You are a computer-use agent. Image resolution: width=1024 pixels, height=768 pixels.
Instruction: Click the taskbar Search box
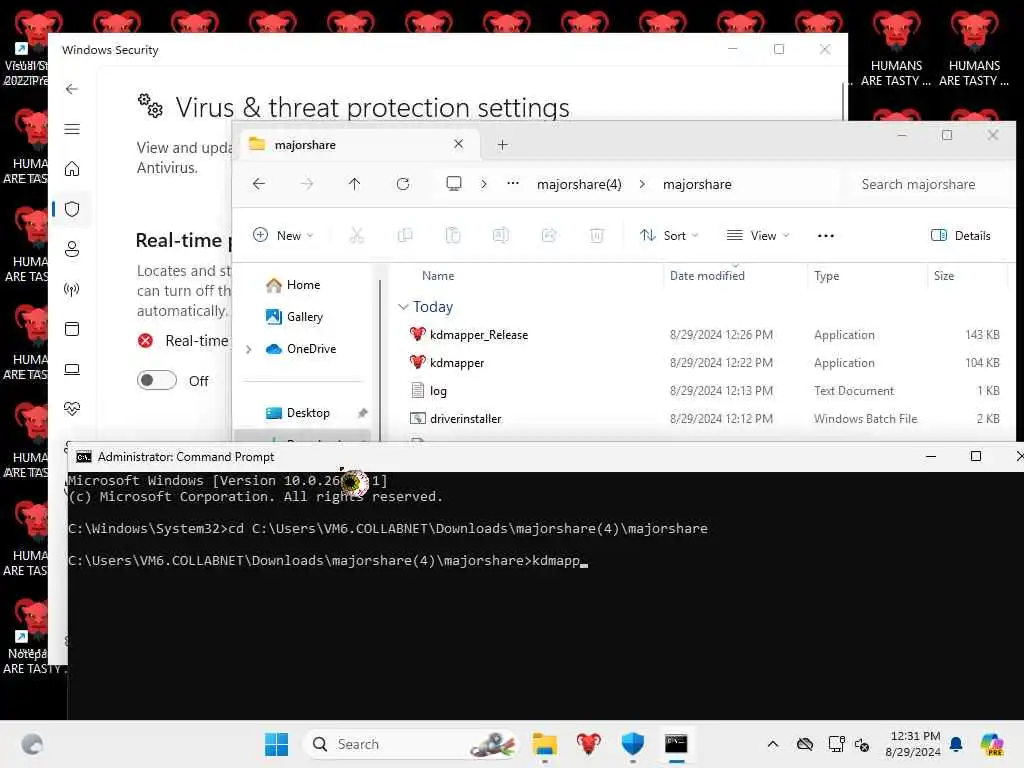coord(412,744)
